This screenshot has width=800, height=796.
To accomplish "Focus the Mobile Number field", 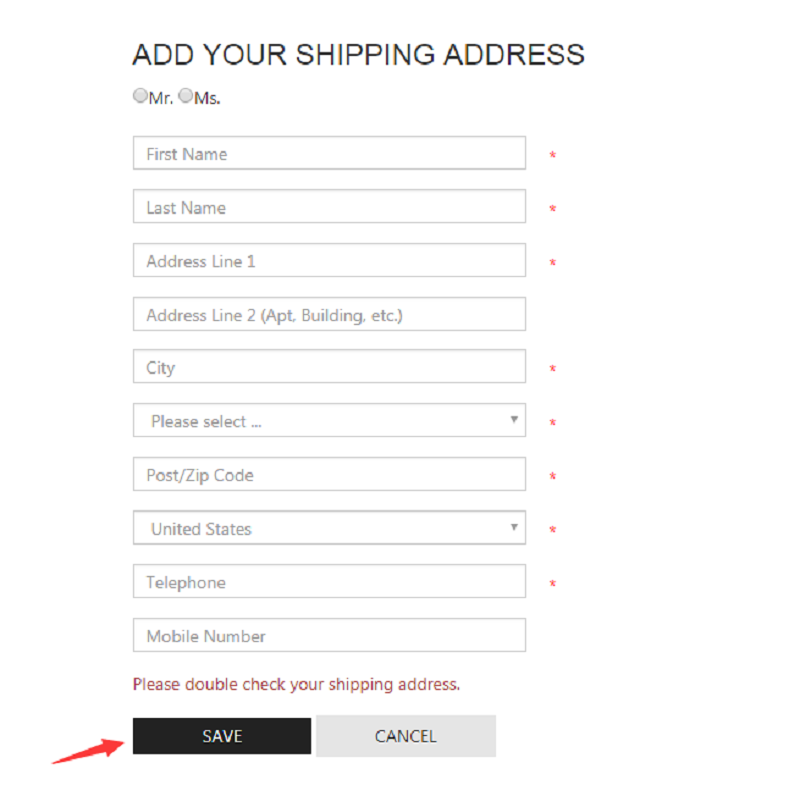I will point(329,636).
